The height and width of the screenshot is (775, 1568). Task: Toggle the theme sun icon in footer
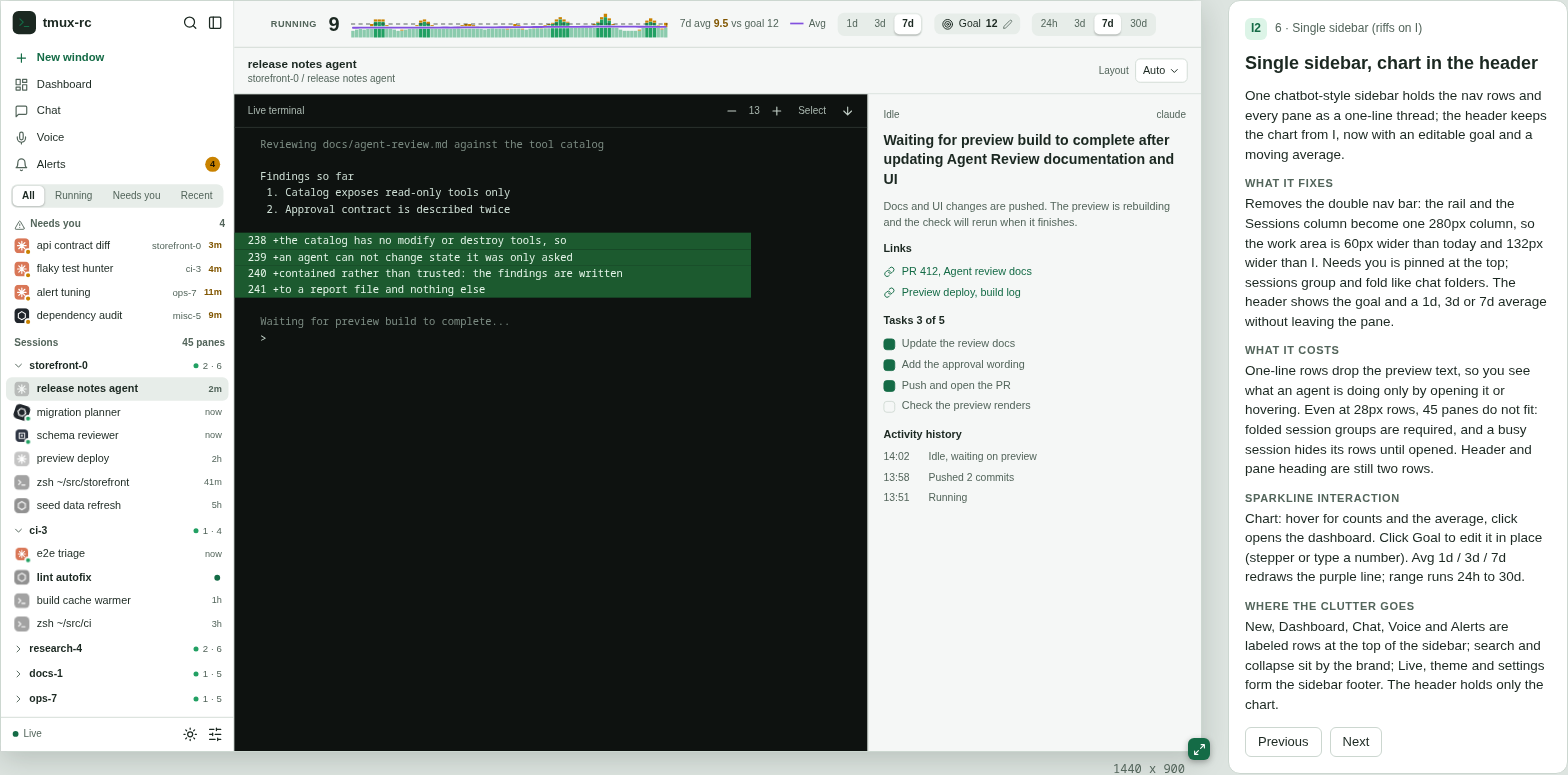[x=190, y=734]
